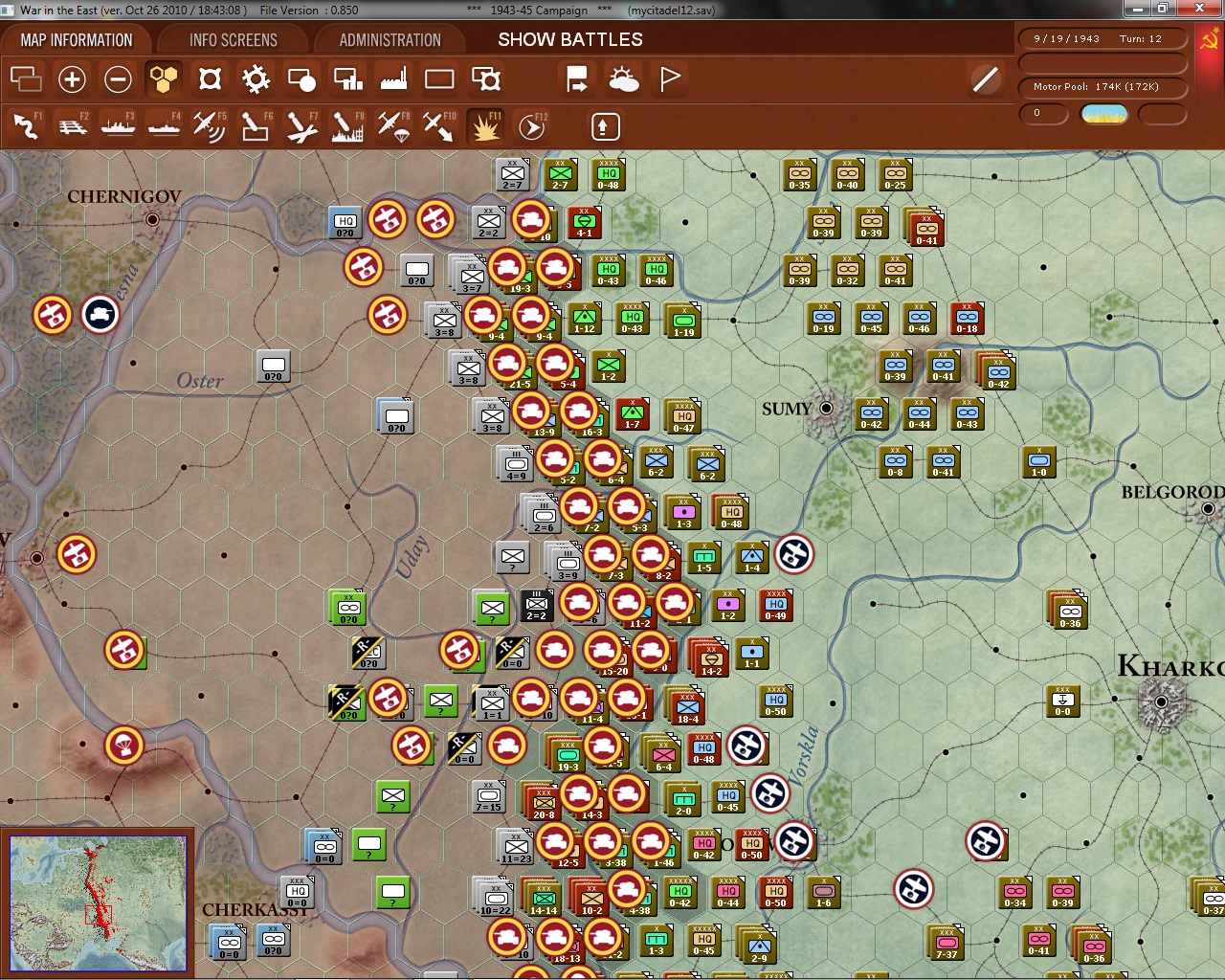The image size is (1225, 980).
Task: Select the HQ 0-48 unit counter at the top
Action: [x=608, y=175]
